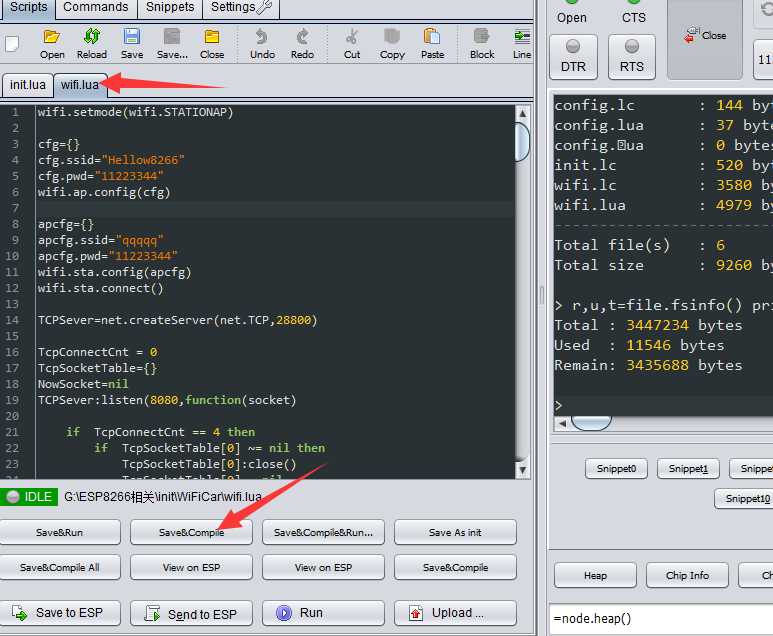Click the Paste clipboard icon
The height and width of the screenshot is (636, 773).
point(432,43)
